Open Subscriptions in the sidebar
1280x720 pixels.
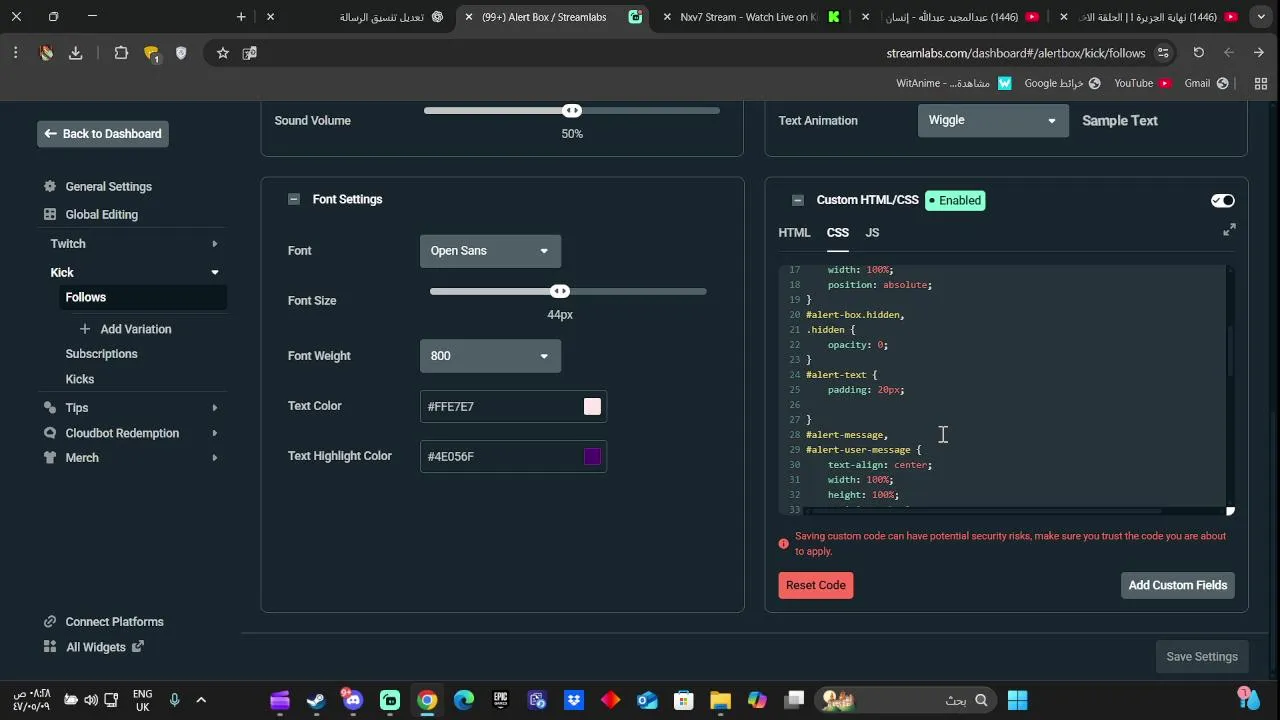(101, 354)
